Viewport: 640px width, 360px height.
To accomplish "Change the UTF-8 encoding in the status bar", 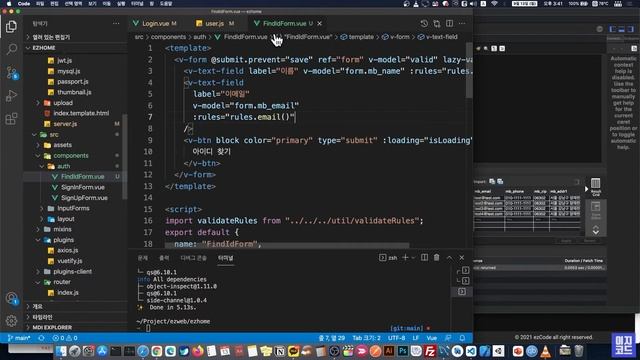I will tap(396, 338).
